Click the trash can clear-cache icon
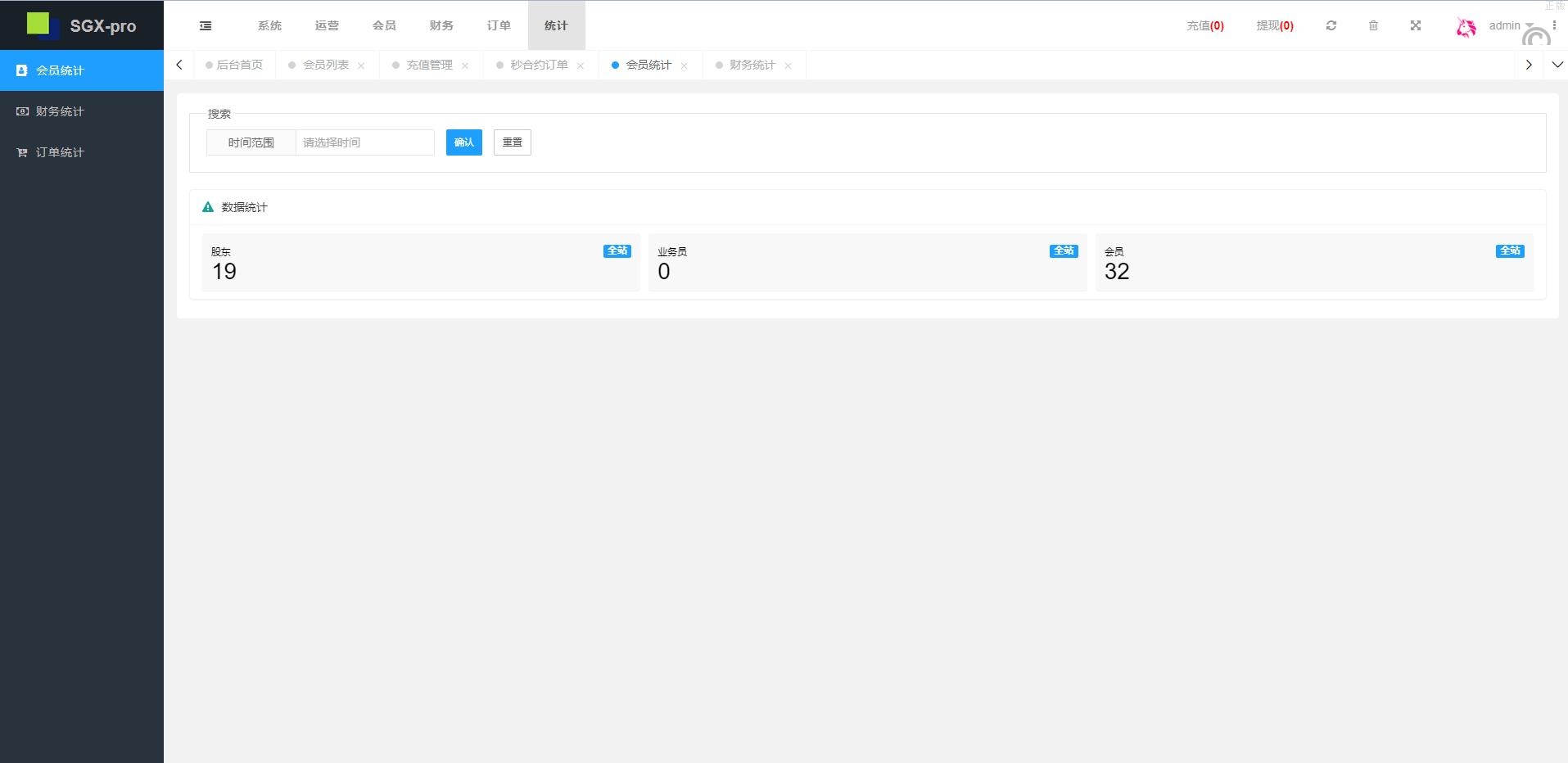This screenshot has height=763, width=1568. (x=1373, y=26)
